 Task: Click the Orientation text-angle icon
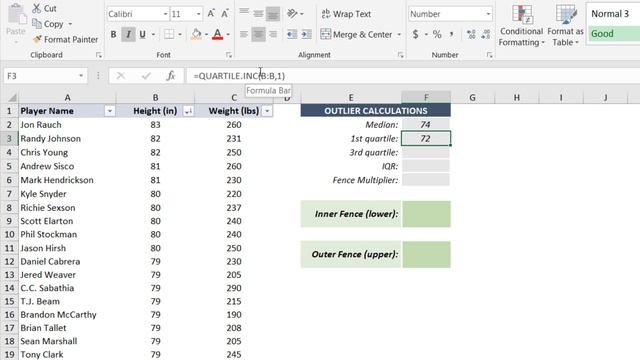[x=292, y=13]
